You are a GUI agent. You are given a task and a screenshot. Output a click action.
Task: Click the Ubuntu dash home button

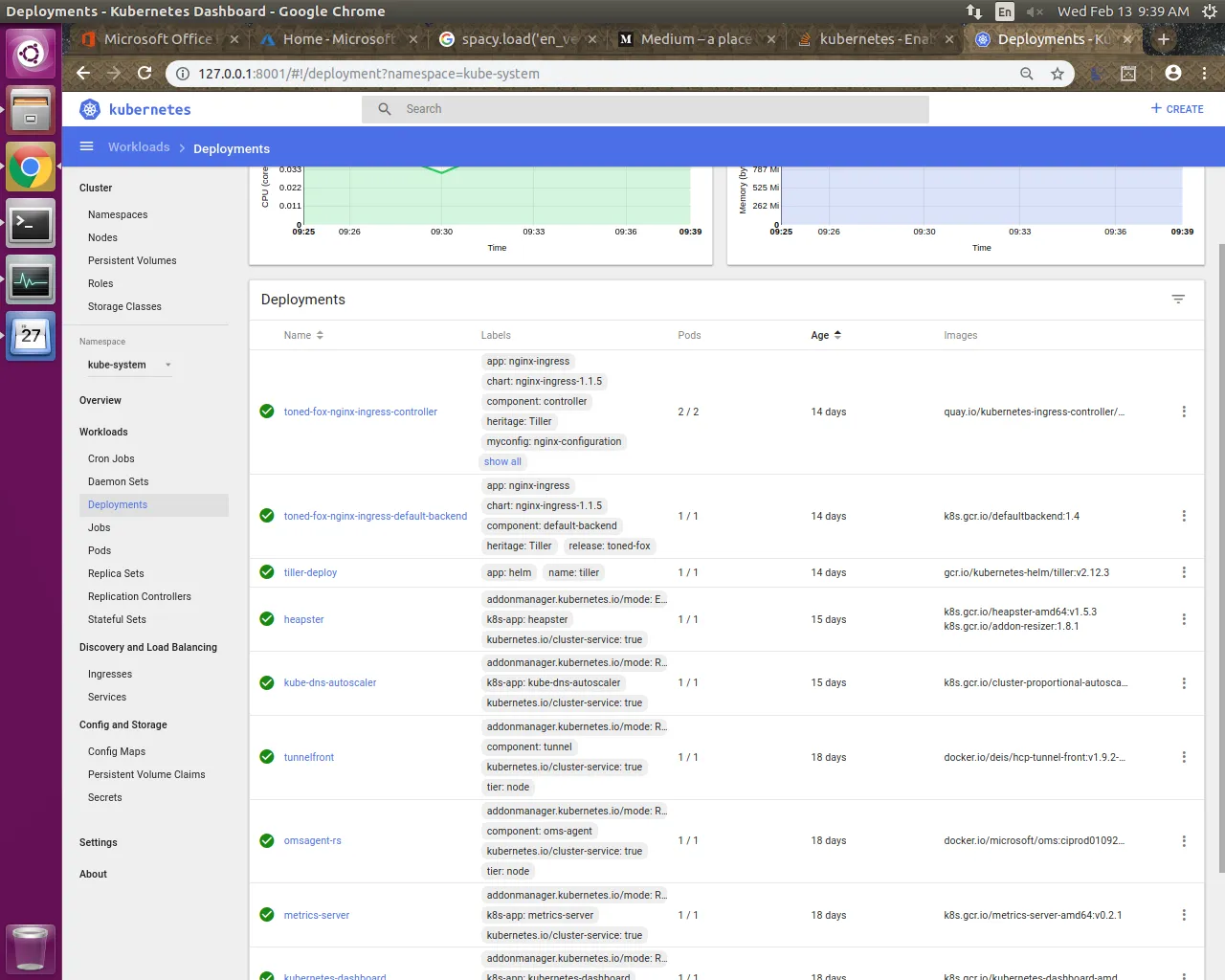(x=31, y=53)
